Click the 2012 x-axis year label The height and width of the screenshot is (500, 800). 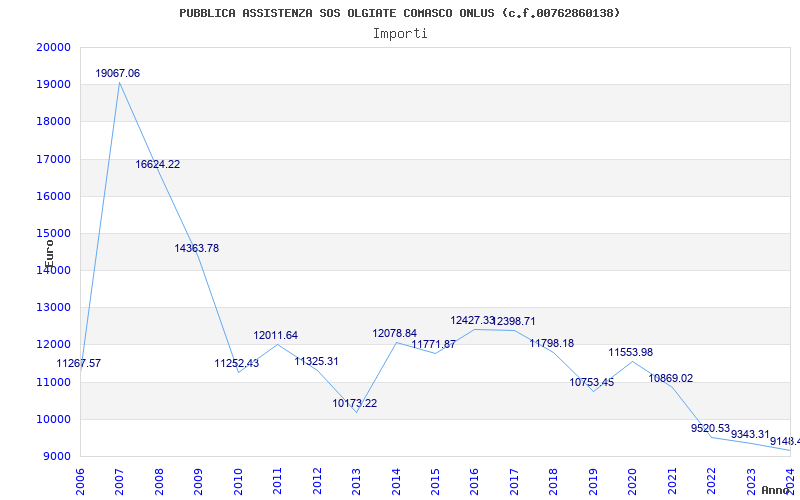click(x=317, y=481)
